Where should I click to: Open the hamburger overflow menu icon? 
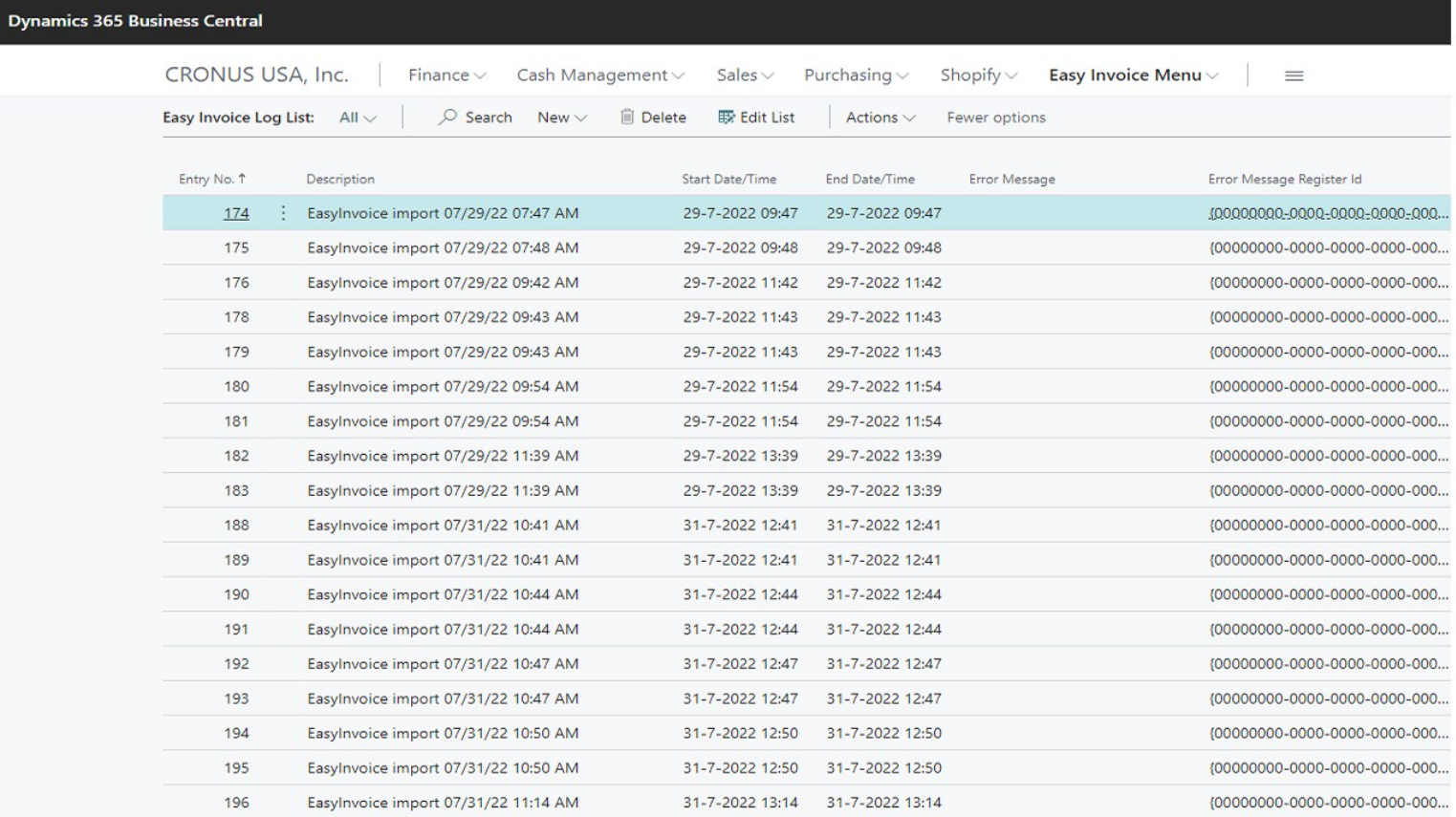(x=1293, y=75)
